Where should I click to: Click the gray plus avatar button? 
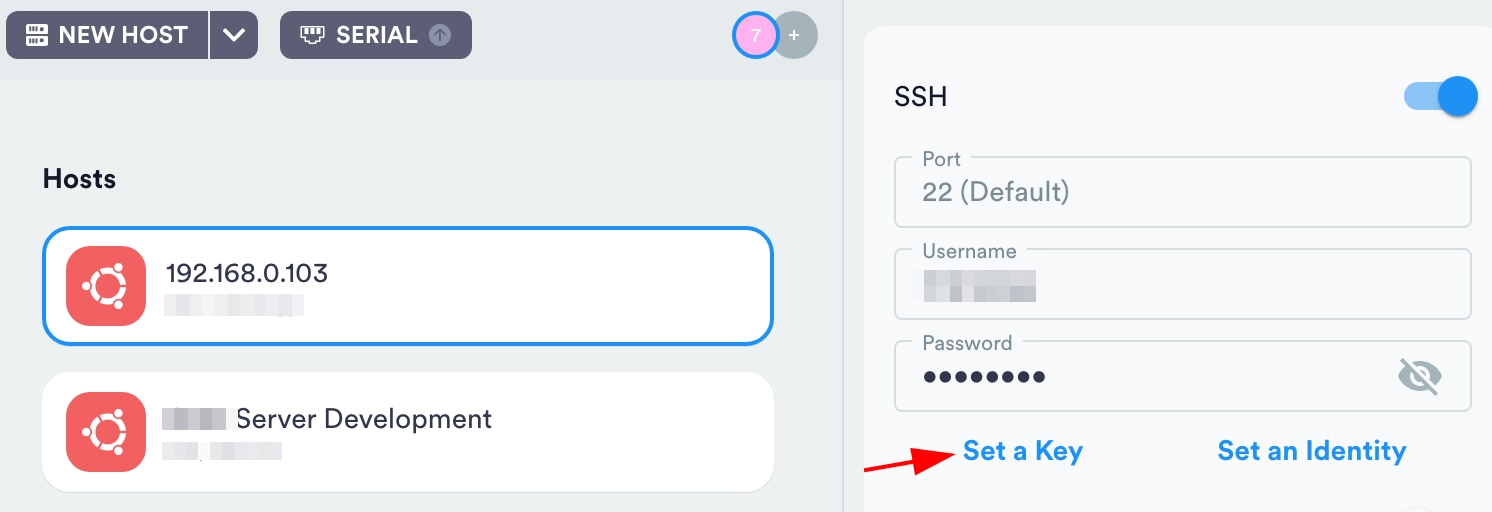click(795, 36)
